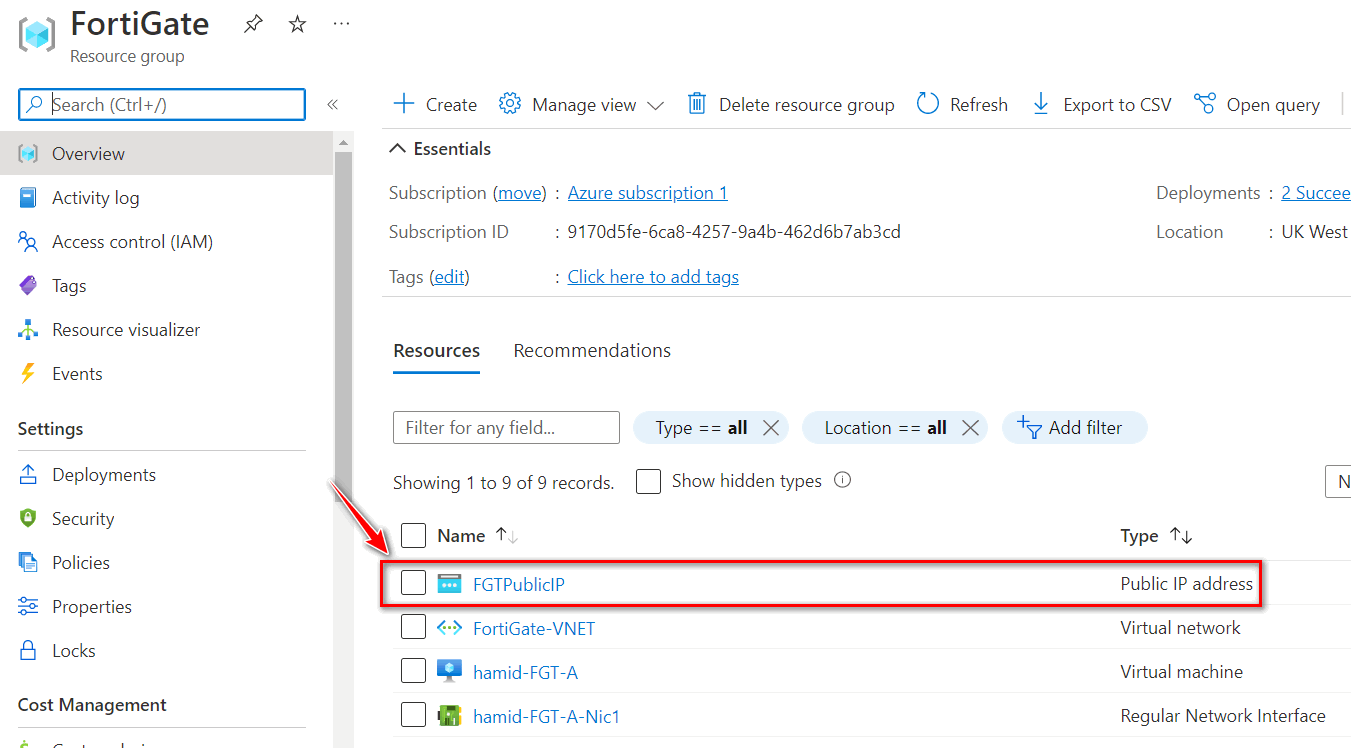This screenshot has height=748, width=1351.
Task: Open Overview in the sidebar
Action: pyautogui.click(x=166, y=154)
